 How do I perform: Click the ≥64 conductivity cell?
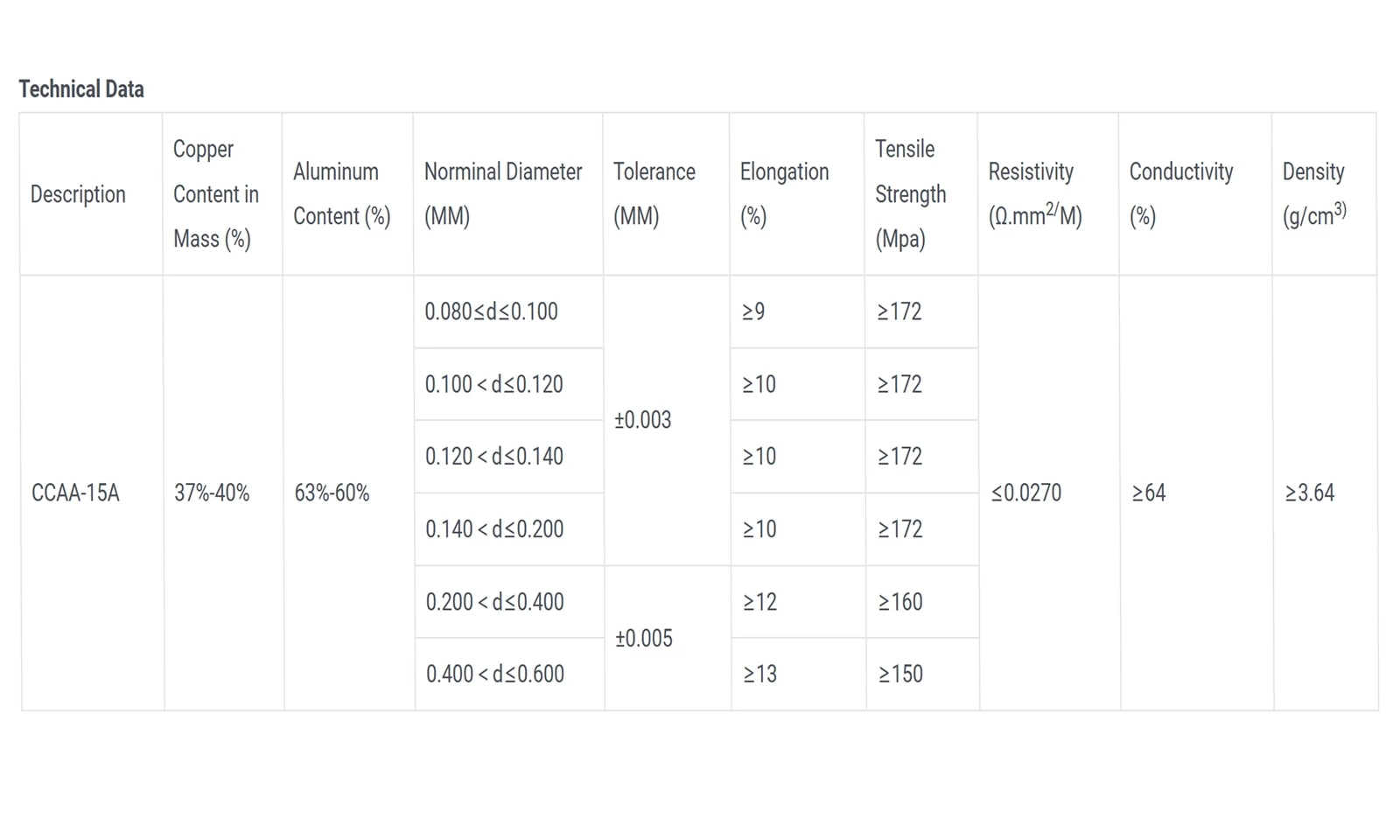pos(1196,493)
